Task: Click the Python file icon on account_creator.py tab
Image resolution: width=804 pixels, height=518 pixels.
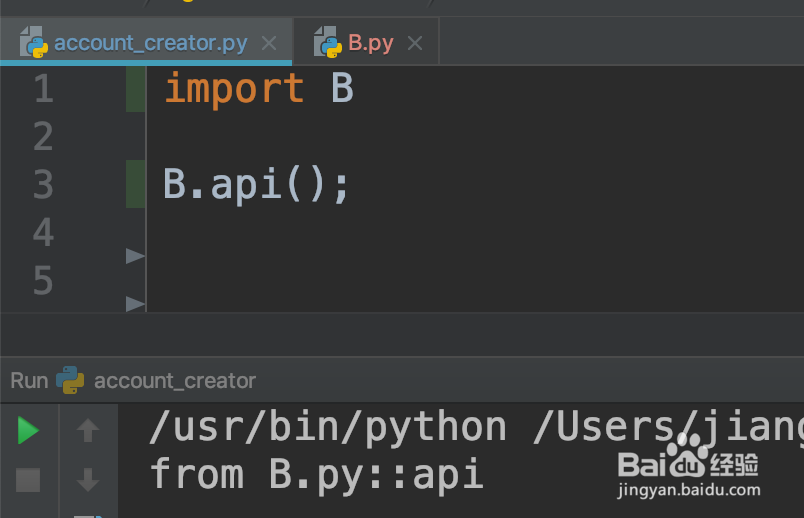Action: coord(33,42)
